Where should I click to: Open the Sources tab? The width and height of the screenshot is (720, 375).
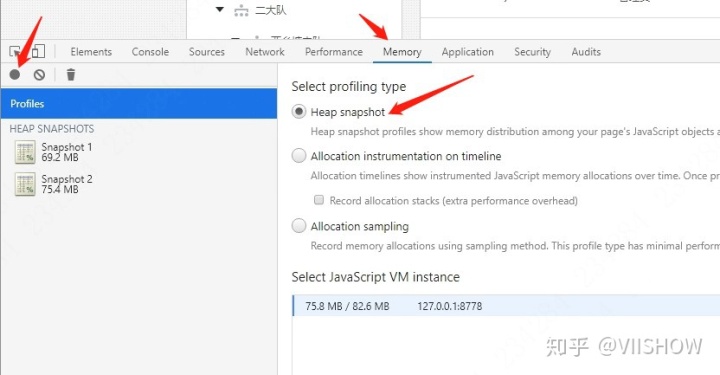(x=207, y=52)
